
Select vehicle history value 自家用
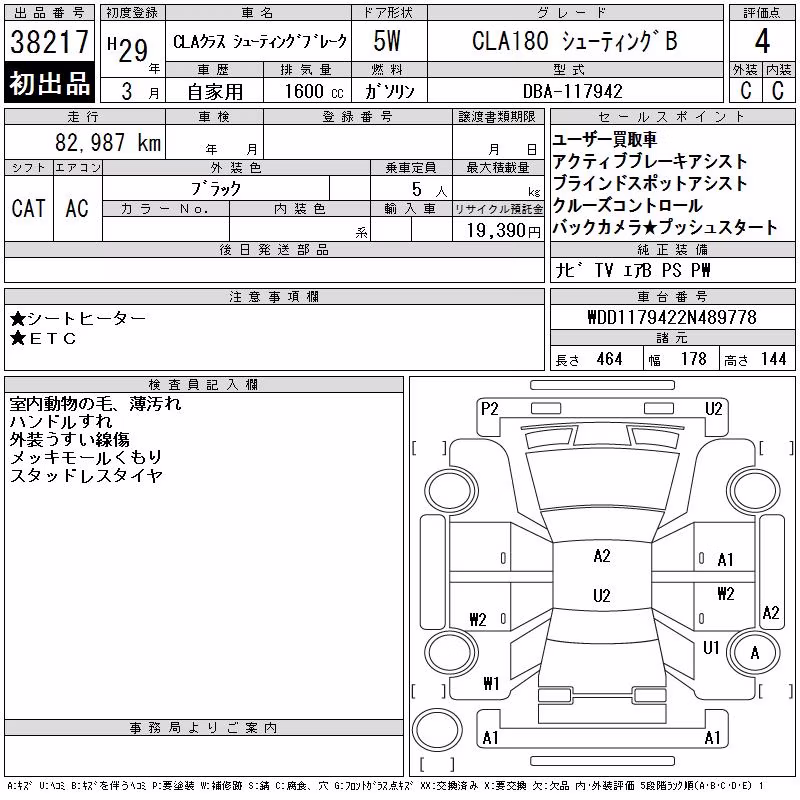[215, 92]
